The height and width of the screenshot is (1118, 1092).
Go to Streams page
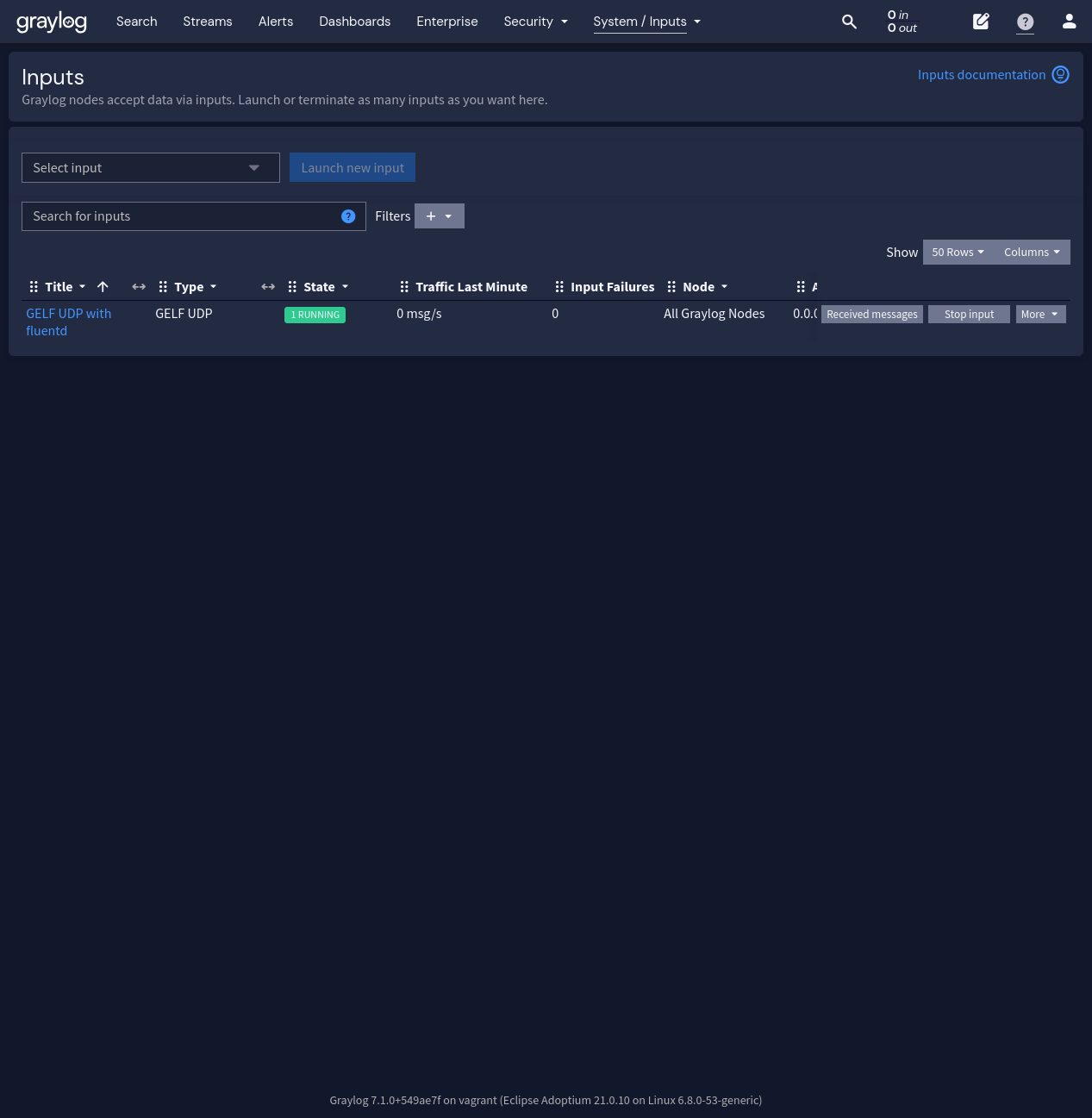(208, 22)
